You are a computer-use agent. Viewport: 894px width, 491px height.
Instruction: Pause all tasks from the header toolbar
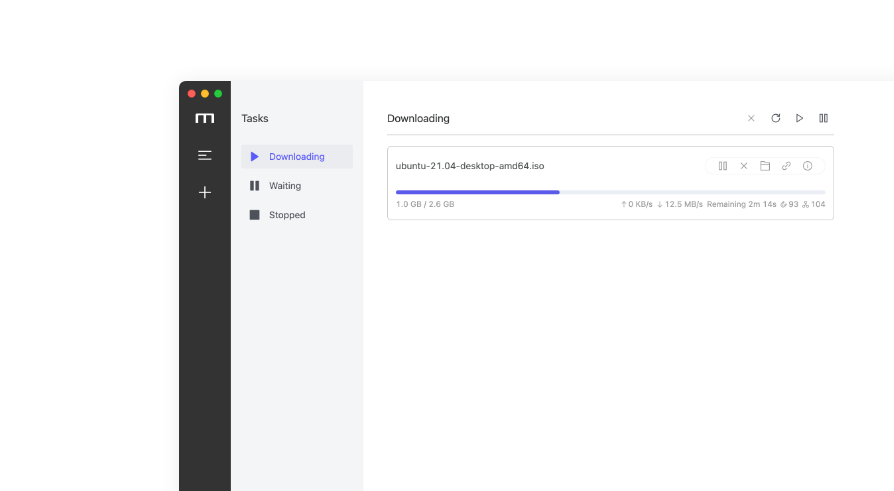[823, 118]
